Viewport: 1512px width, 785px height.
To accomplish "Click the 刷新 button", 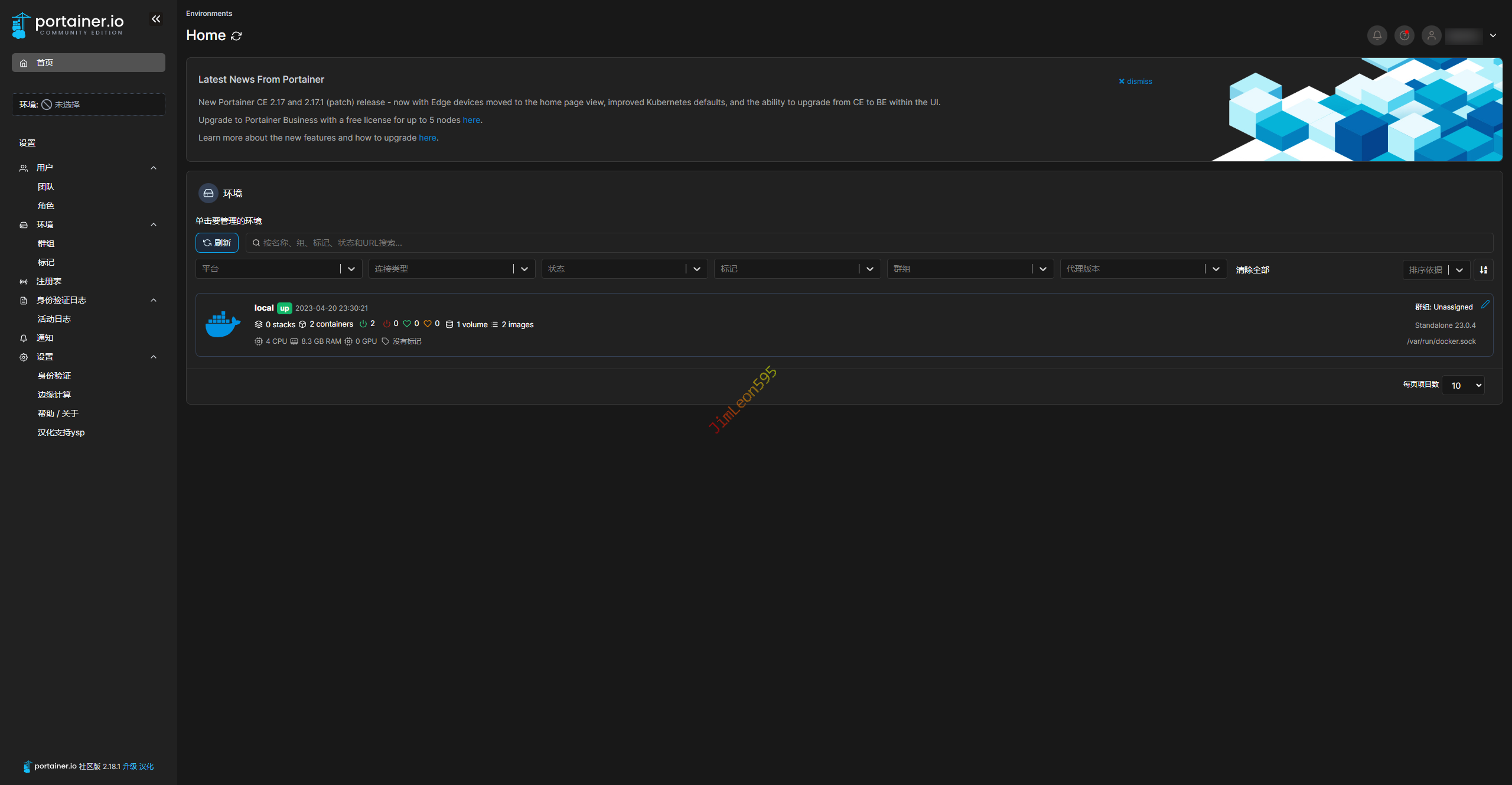I will [x=217, y=243].
